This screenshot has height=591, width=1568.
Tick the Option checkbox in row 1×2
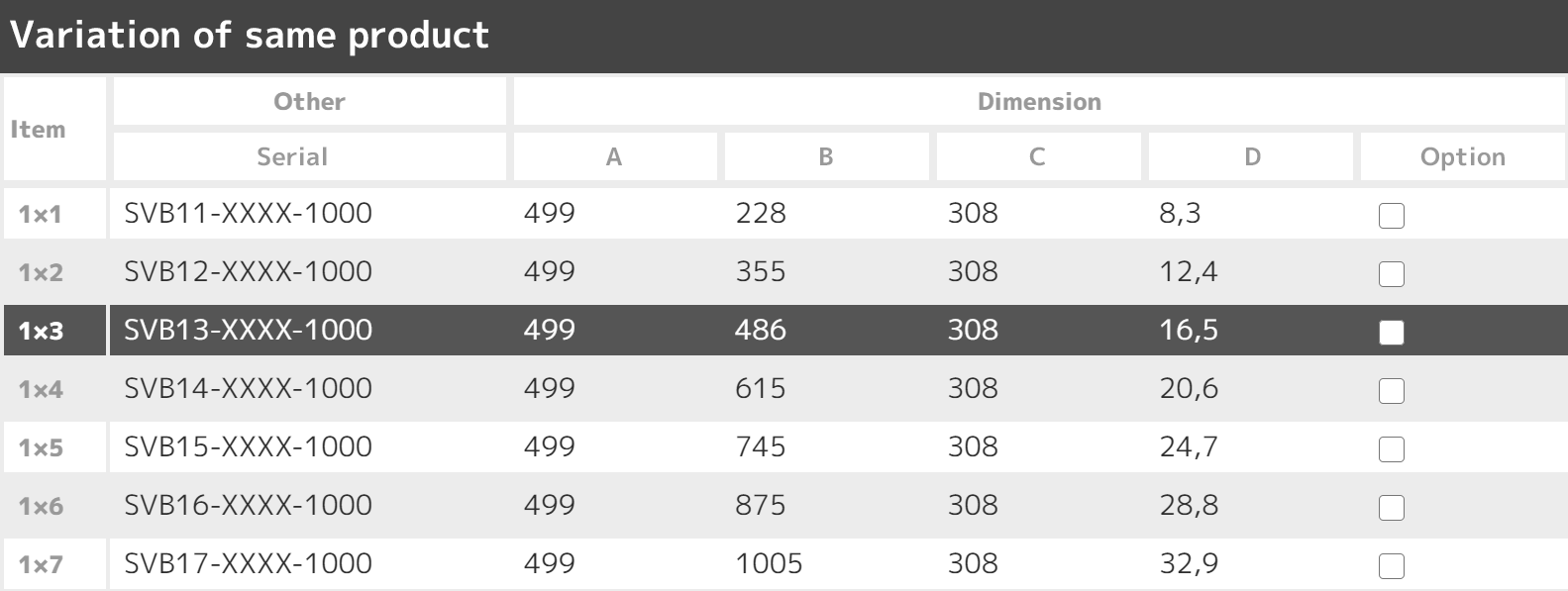point(1391,274)
